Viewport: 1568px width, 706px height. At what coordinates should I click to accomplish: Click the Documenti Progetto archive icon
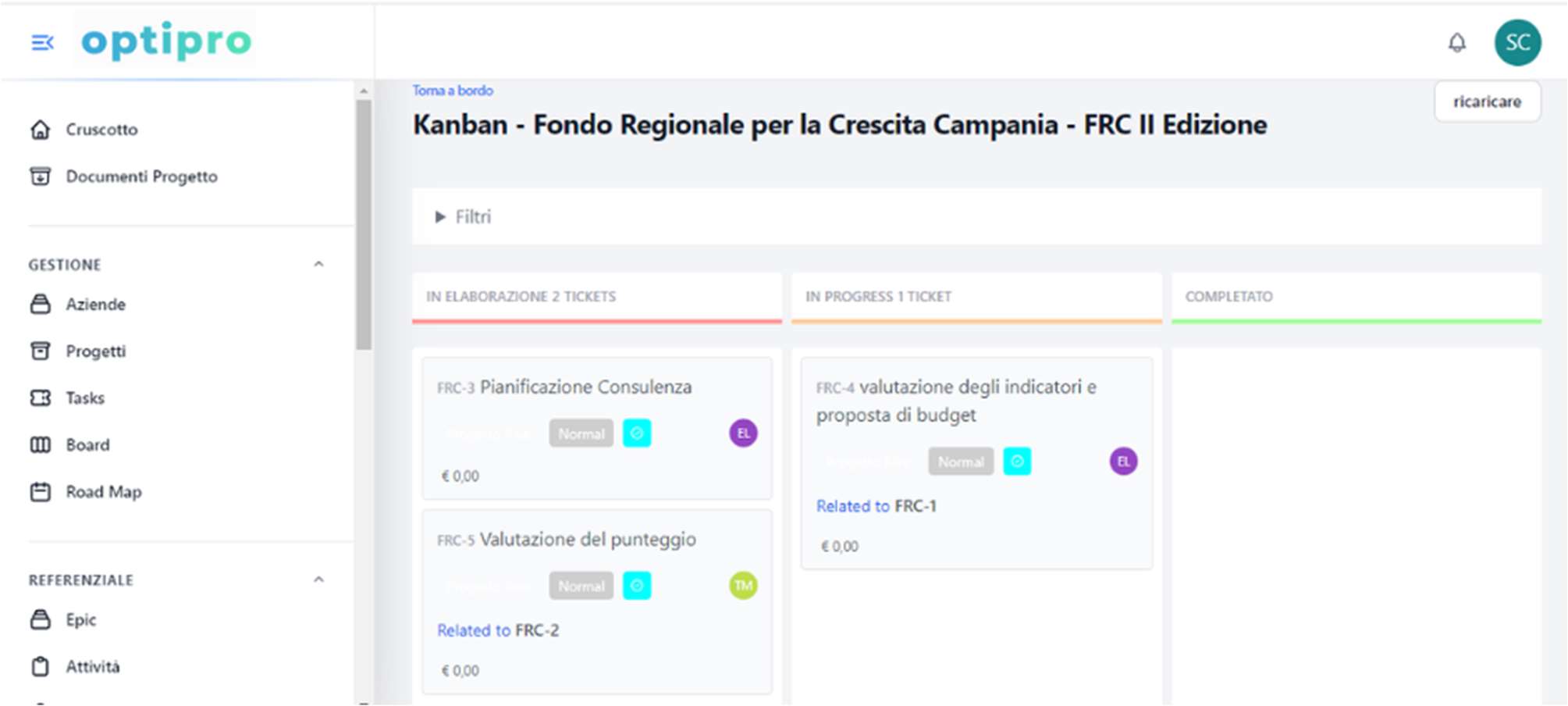(41, 176)
